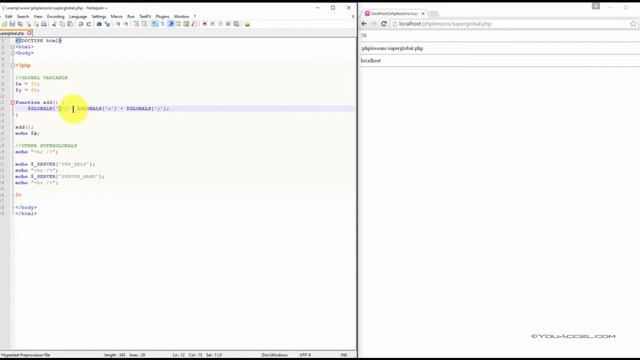Screen dimensions: 640x360
Task: Toggle Show All Characters icon
Action: [x=162, y=24]
